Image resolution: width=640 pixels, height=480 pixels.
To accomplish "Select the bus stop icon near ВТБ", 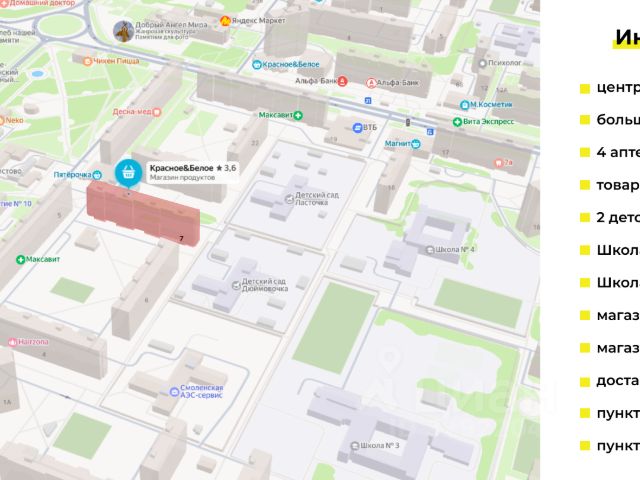I will click(x=368, y=100).
